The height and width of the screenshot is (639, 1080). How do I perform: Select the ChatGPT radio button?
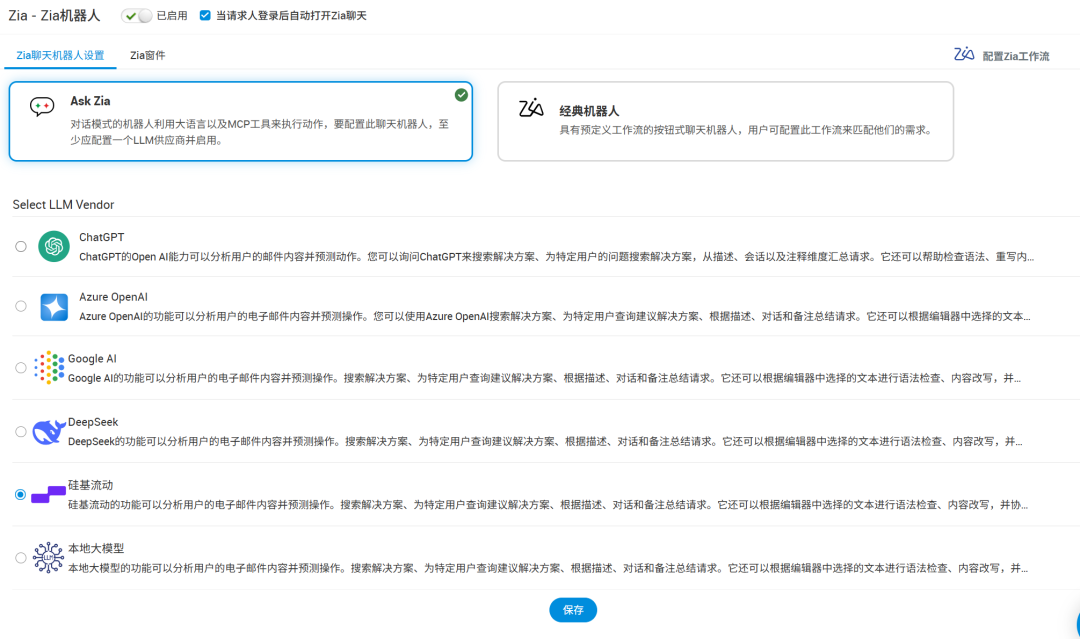(21, 247)
